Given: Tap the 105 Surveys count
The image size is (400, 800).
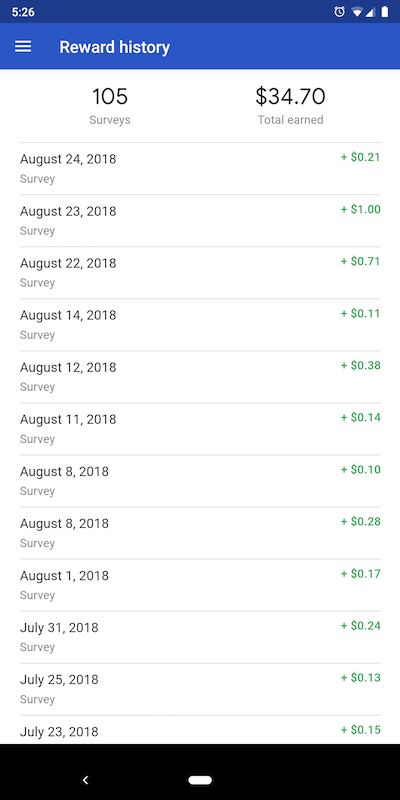Looking at the screenshot, I should coord(110,106).
